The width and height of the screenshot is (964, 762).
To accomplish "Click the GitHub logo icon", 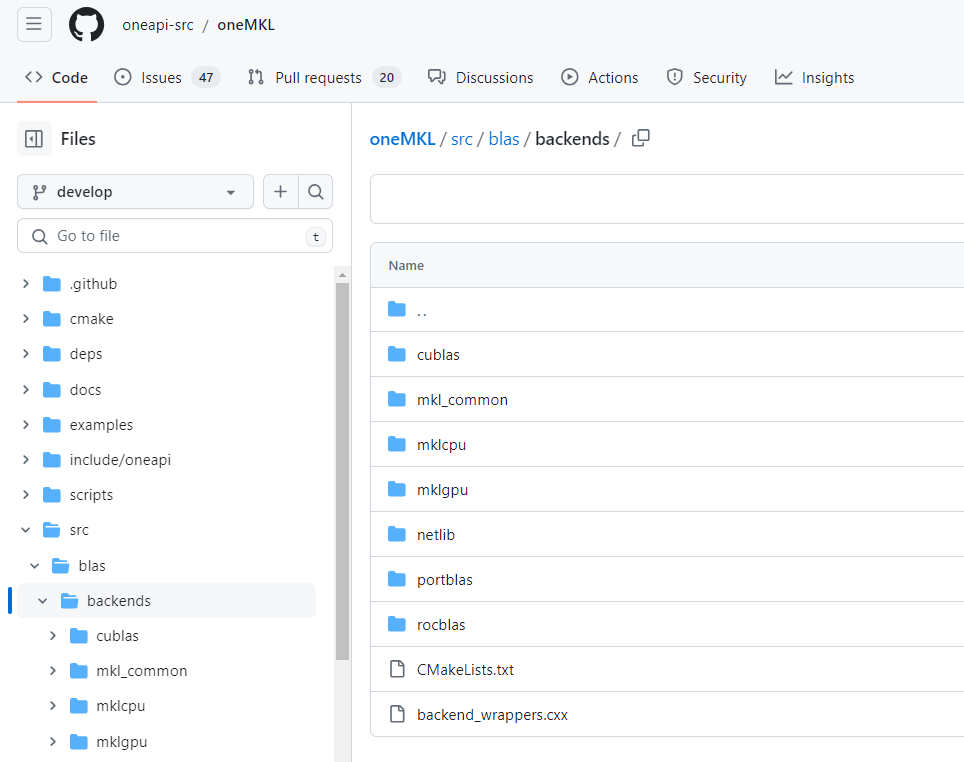I will 86,24.
